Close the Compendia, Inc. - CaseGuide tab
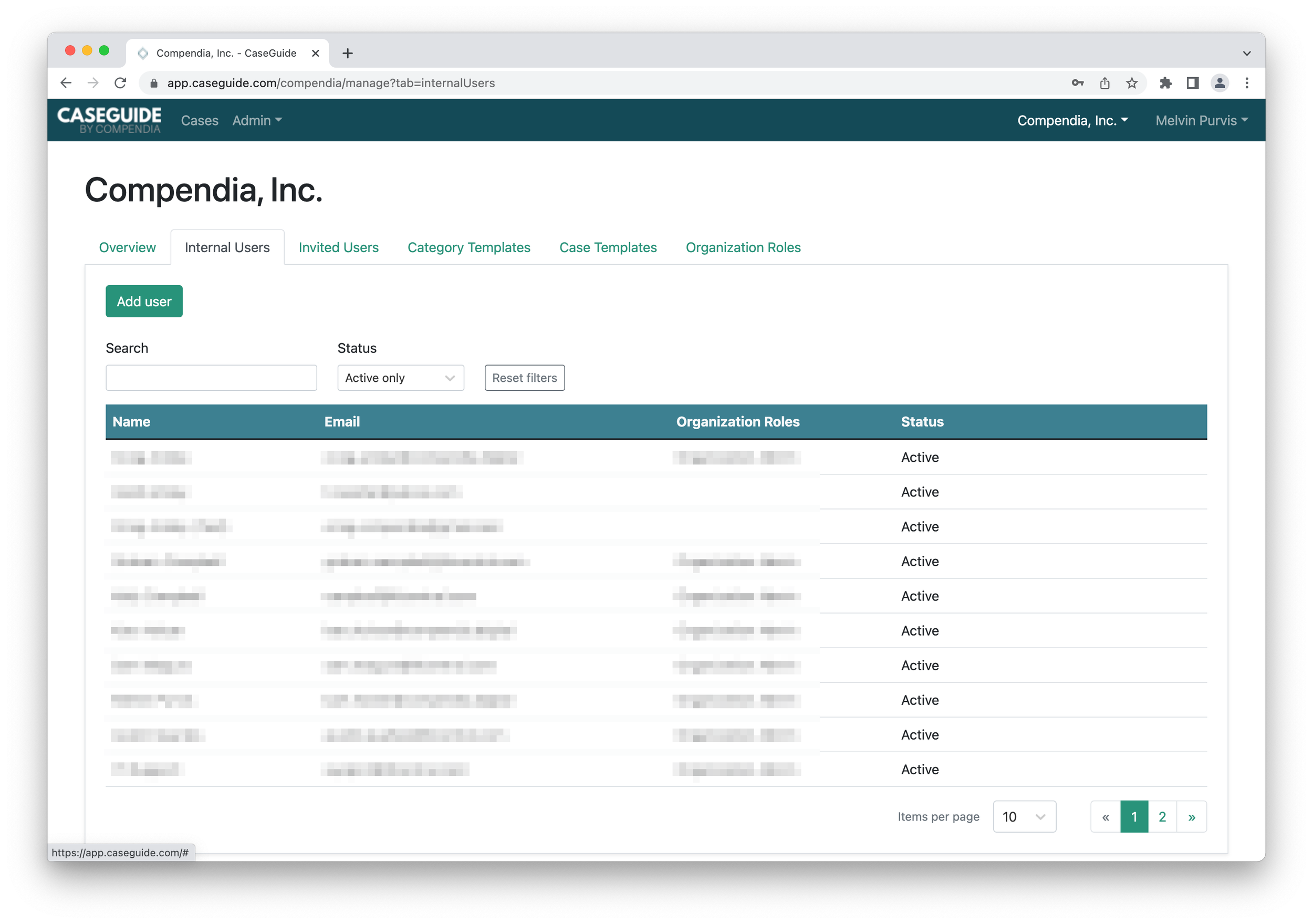The image size is (1313, 924). 315,53
